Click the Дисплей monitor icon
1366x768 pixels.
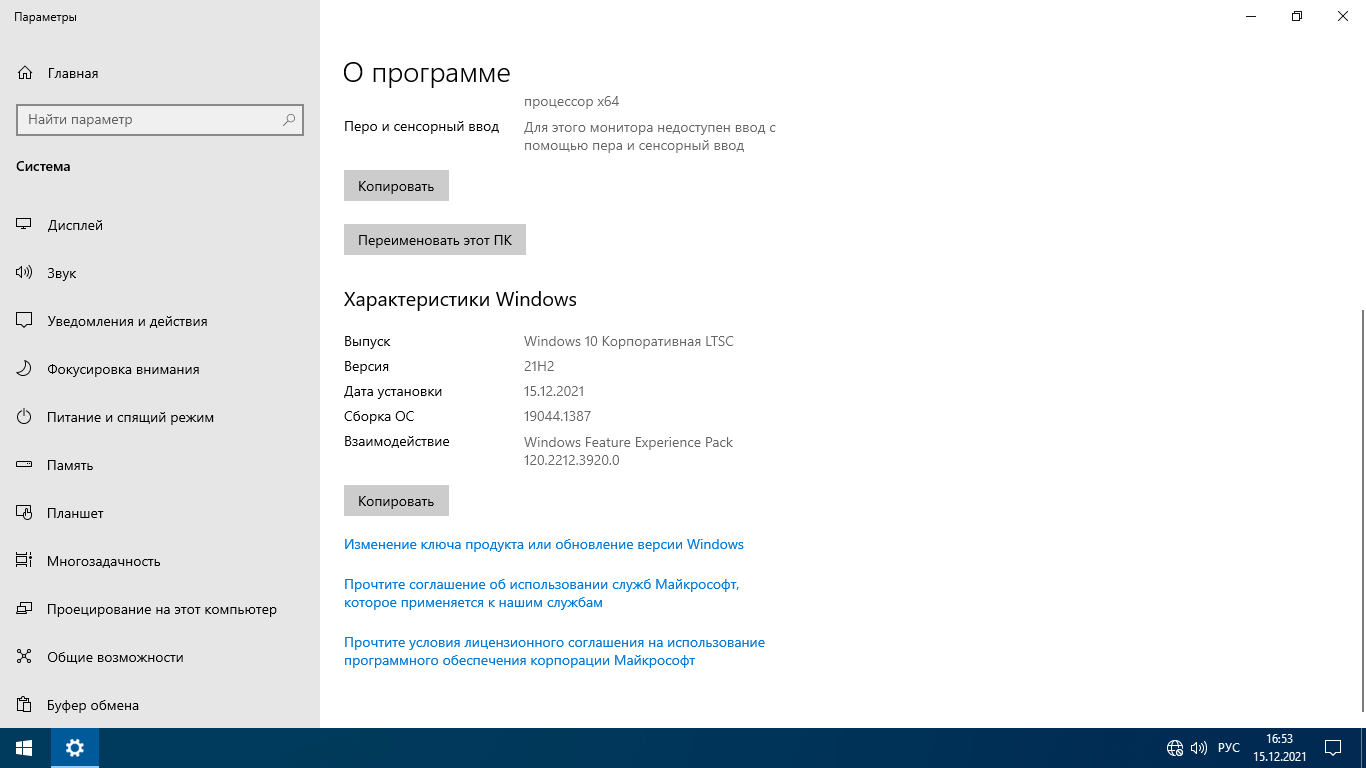pos(25,225)
